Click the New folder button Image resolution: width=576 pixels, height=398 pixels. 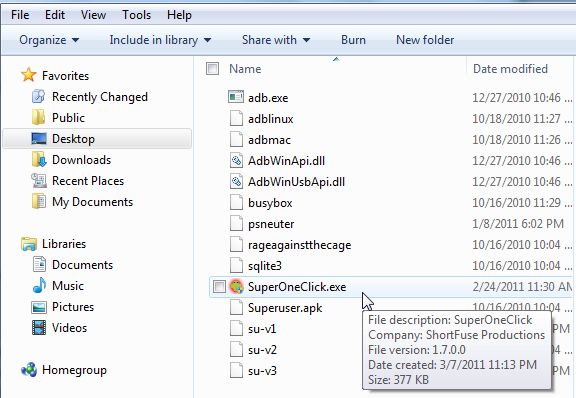pyautogui.click(x=425, y=40)
